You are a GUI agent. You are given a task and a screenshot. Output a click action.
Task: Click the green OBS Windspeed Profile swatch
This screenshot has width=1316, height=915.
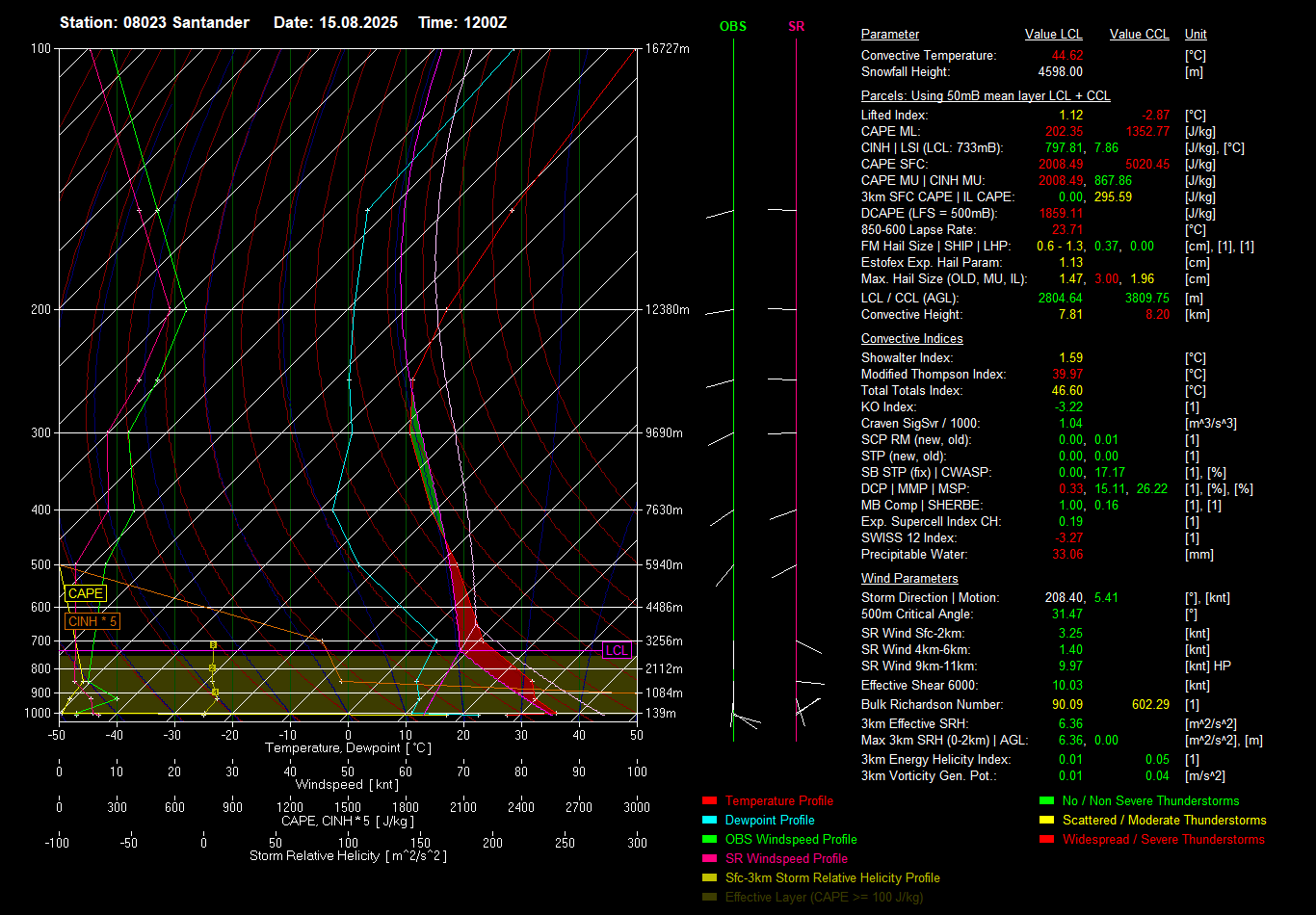pyautogui.click(x=709, y=840)
